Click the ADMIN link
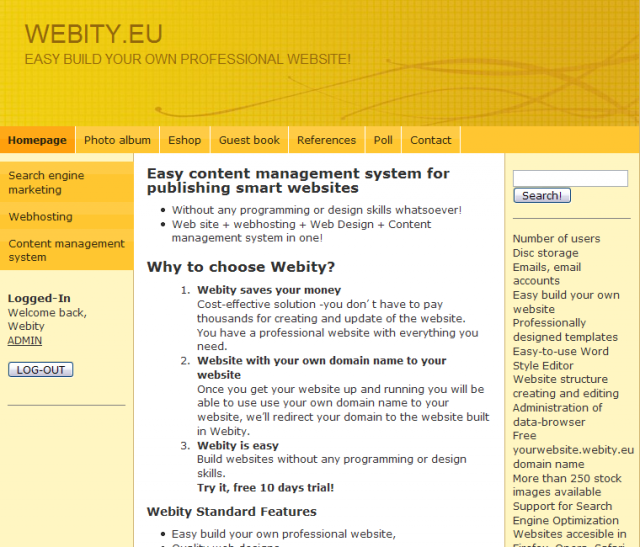This screenshot has width=640, height=547. (24, 340)
